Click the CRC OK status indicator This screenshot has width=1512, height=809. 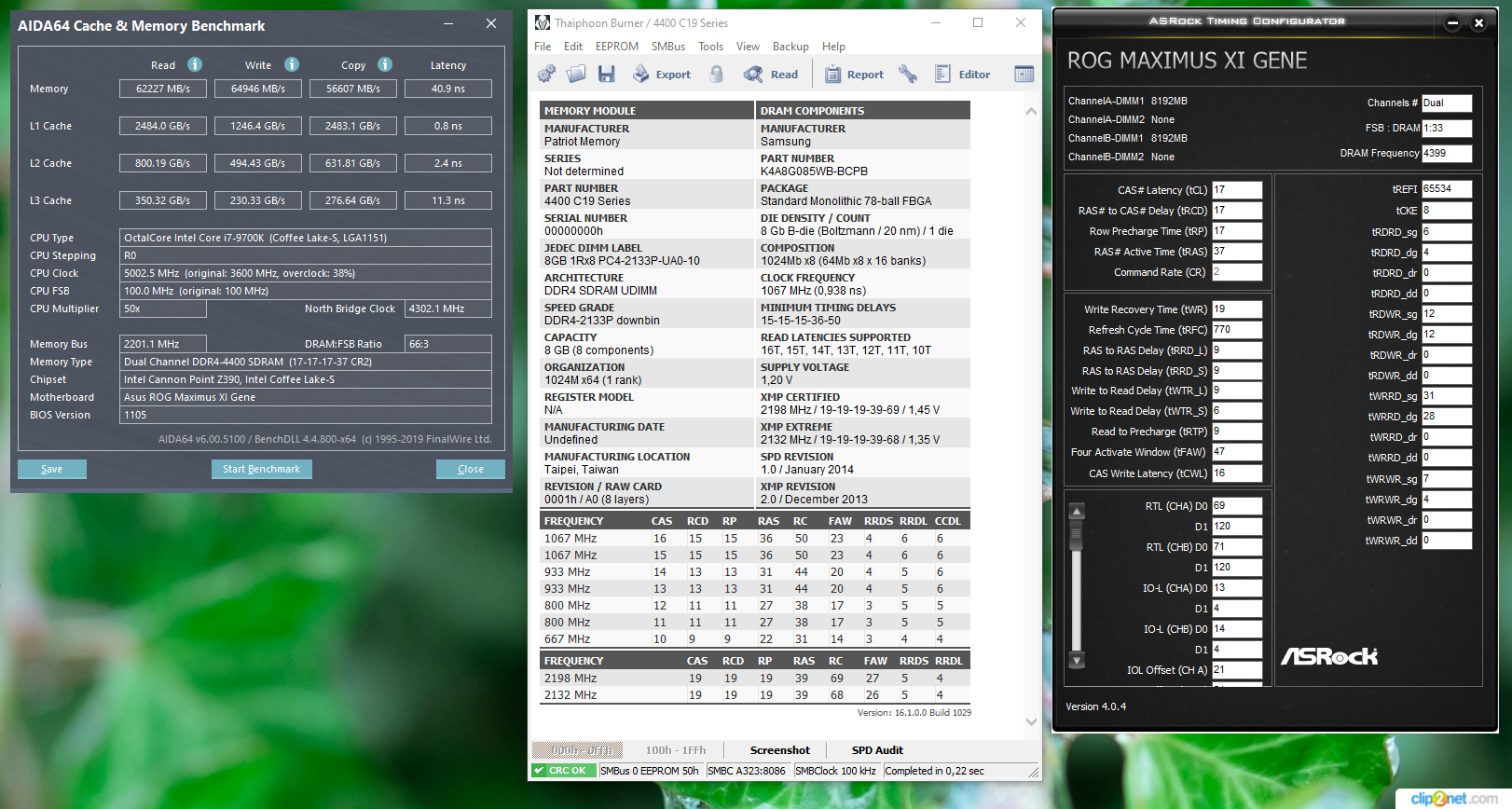(565, 771)
